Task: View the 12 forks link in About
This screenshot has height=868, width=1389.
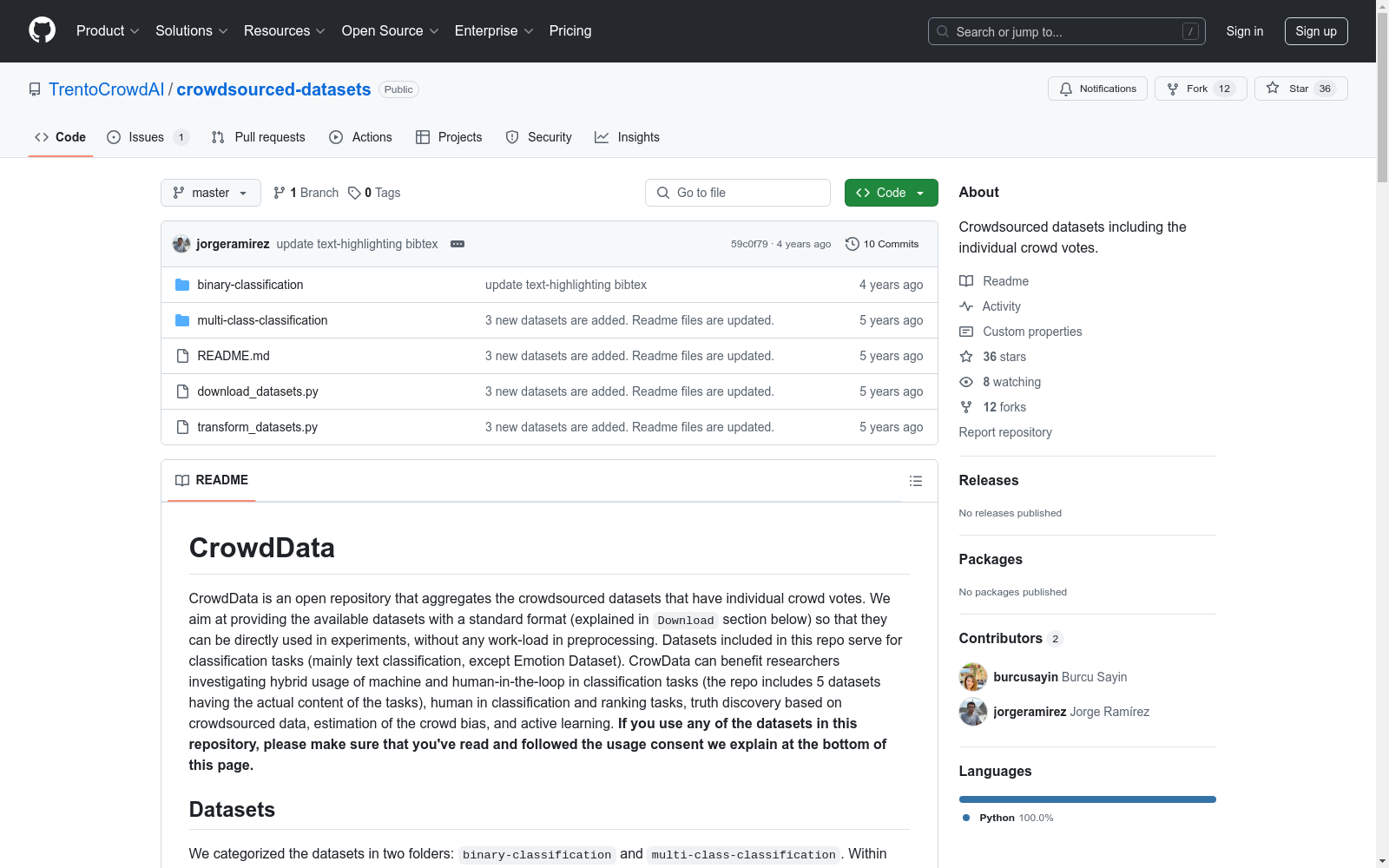Action: pos(993,407)
